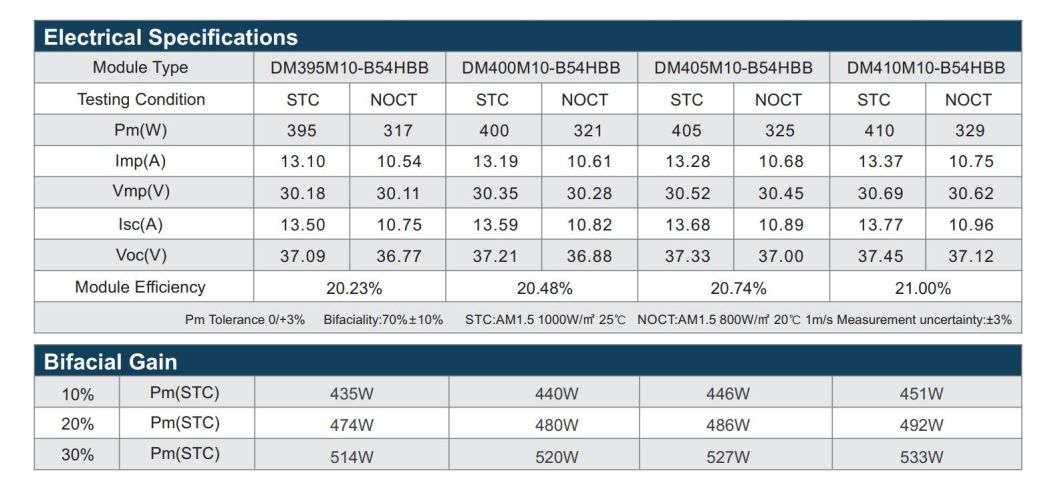
Task: Click the 30% bifacial gain row label
Action: (x=77, y=455)
